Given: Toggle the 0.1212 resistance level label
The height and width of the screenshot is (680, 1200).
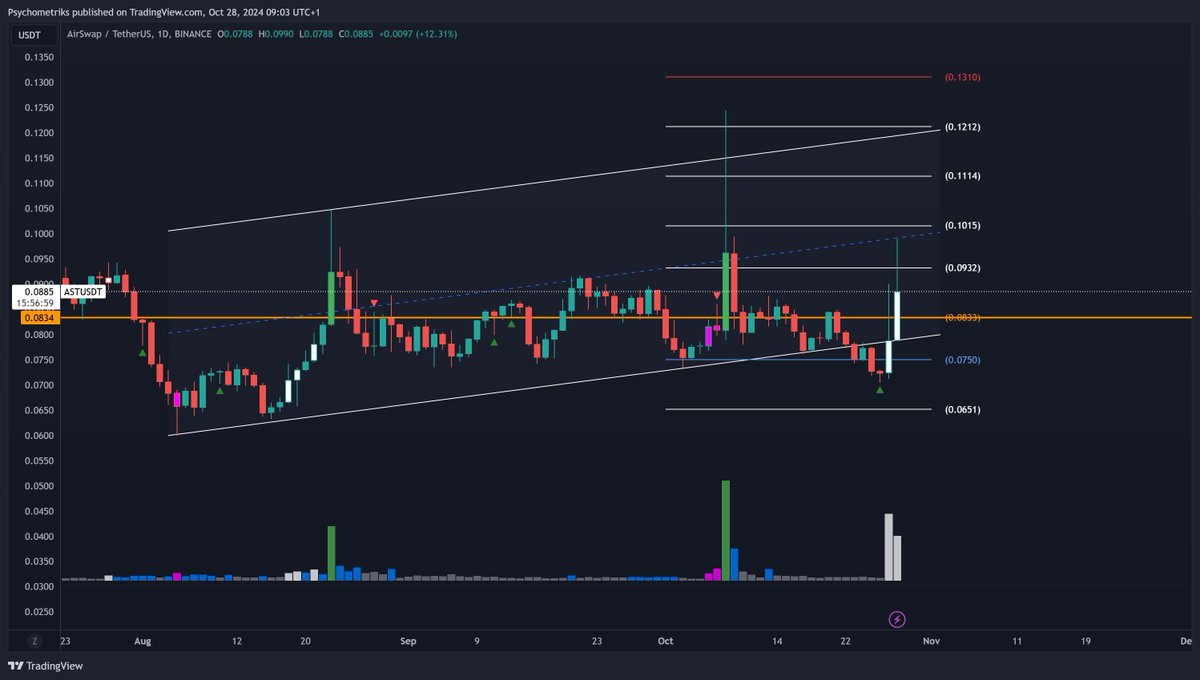Looking at the screenshot, I should [962, 127].
